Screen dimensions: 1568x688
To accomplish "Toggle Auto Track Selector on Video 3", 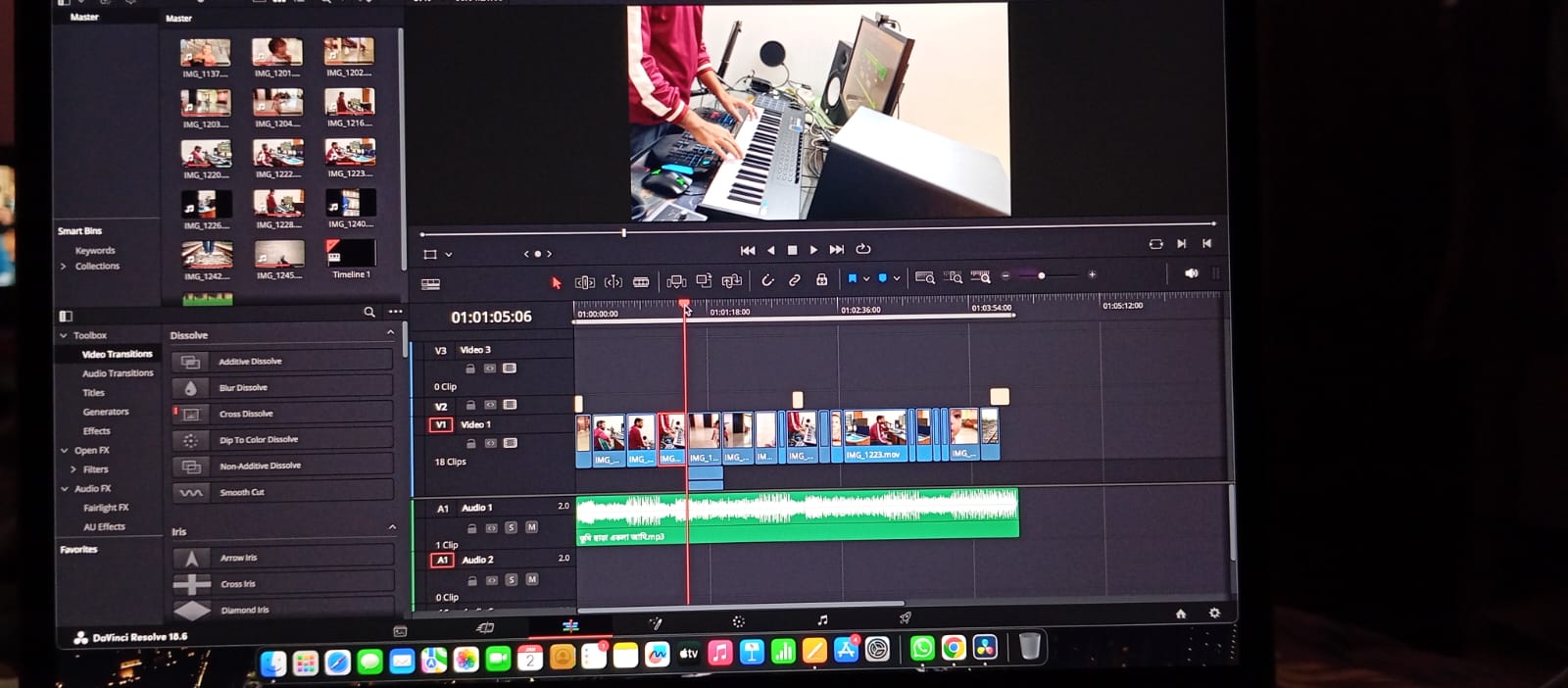I will coord(490,369).
